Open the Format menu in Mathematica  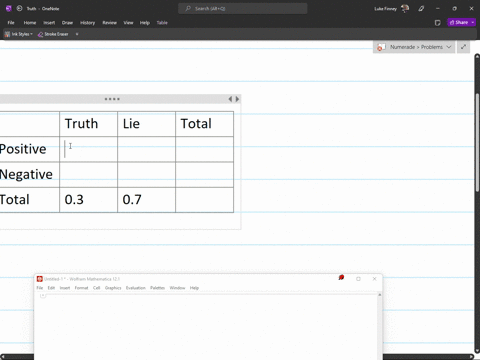tap(81, 288)
